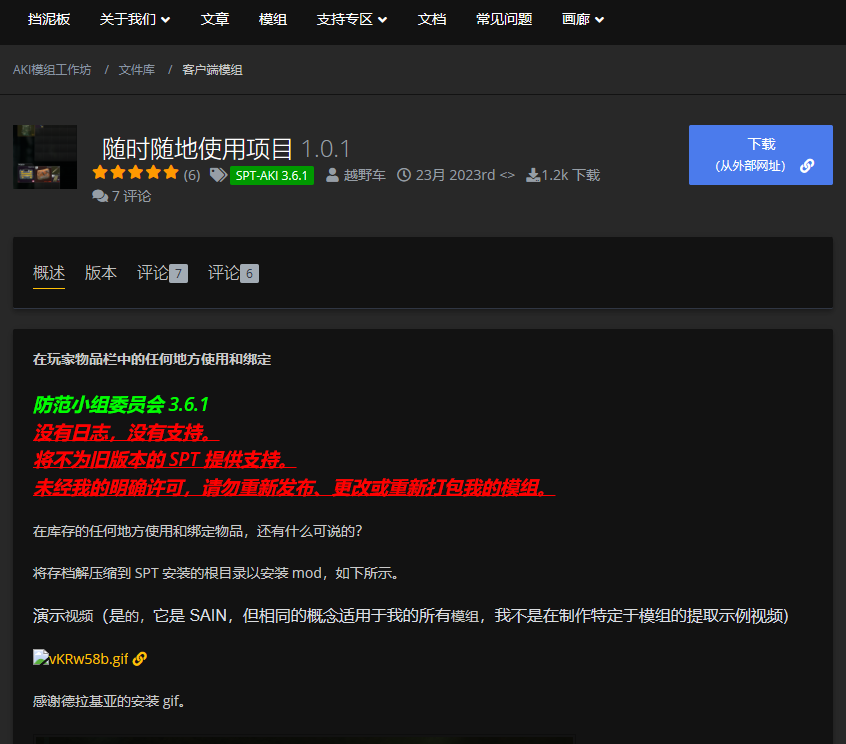Click the five-star rating
The height and width of the screenshot is (744, 846).
135,173
